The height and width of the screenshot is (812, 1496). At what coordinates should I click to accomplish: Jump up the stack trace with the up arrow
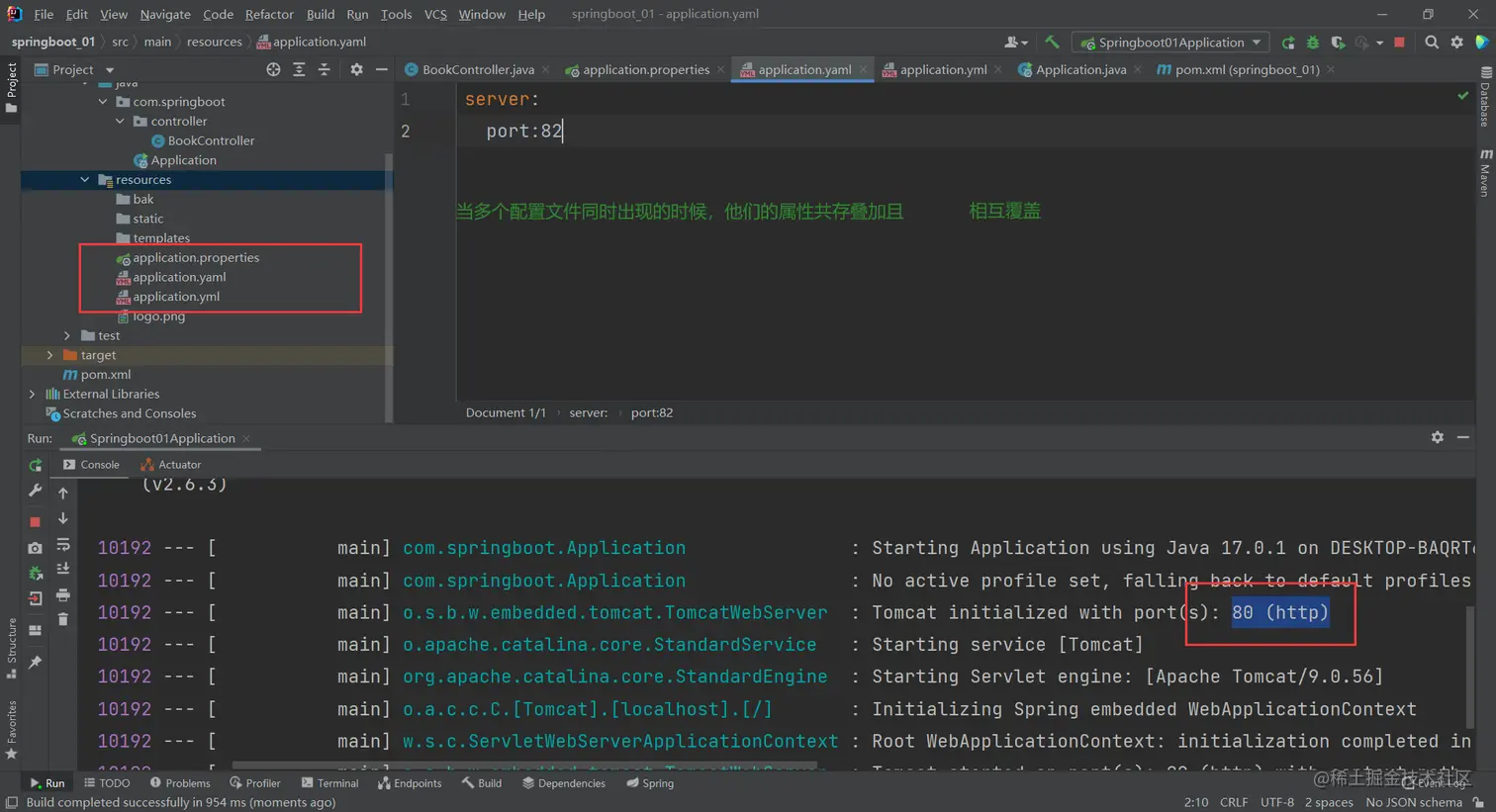click(63, 493)
